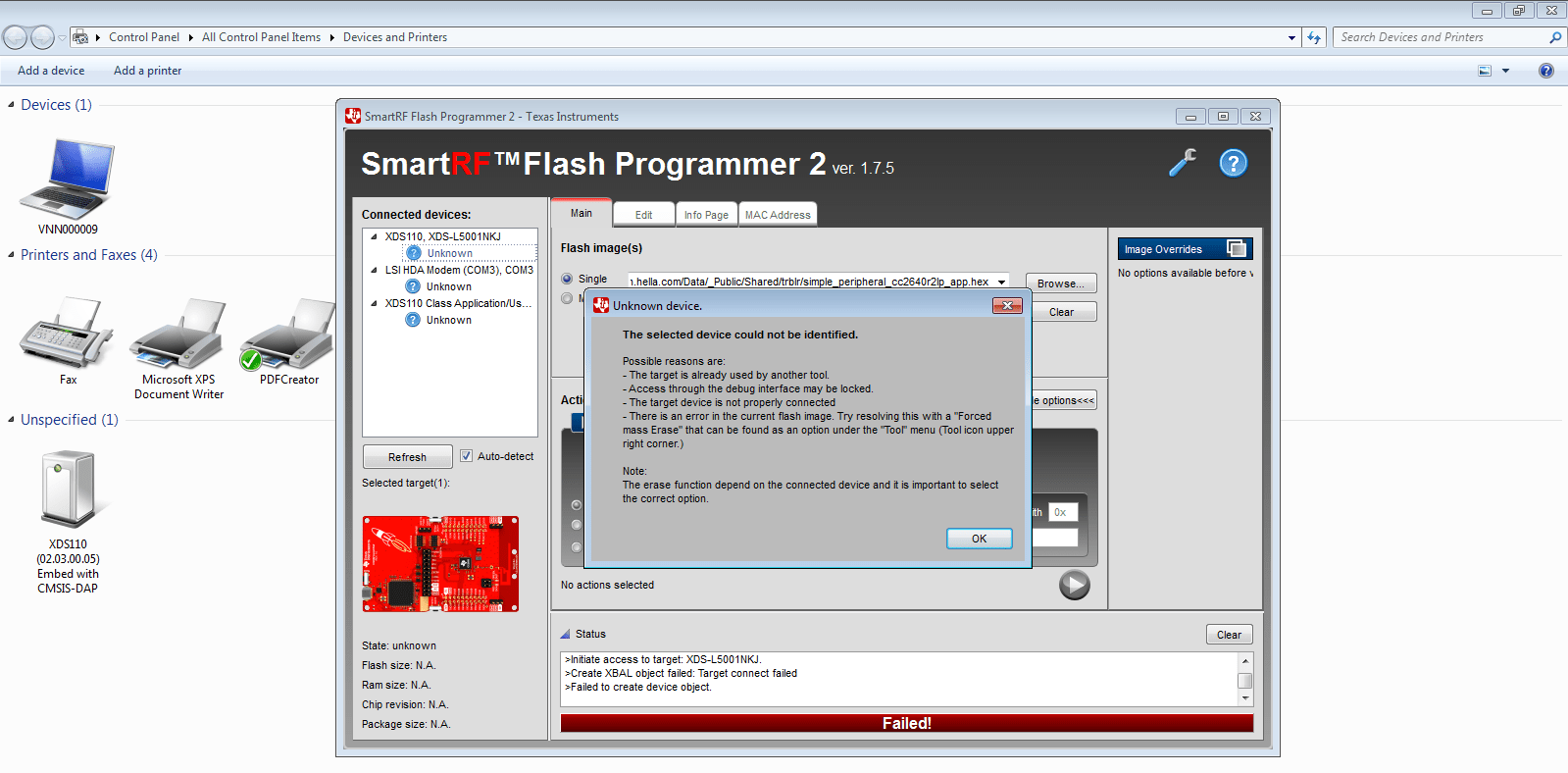
Task: Navigate to Control Panel breadcrumb
Action: click(x=144, y=37)
